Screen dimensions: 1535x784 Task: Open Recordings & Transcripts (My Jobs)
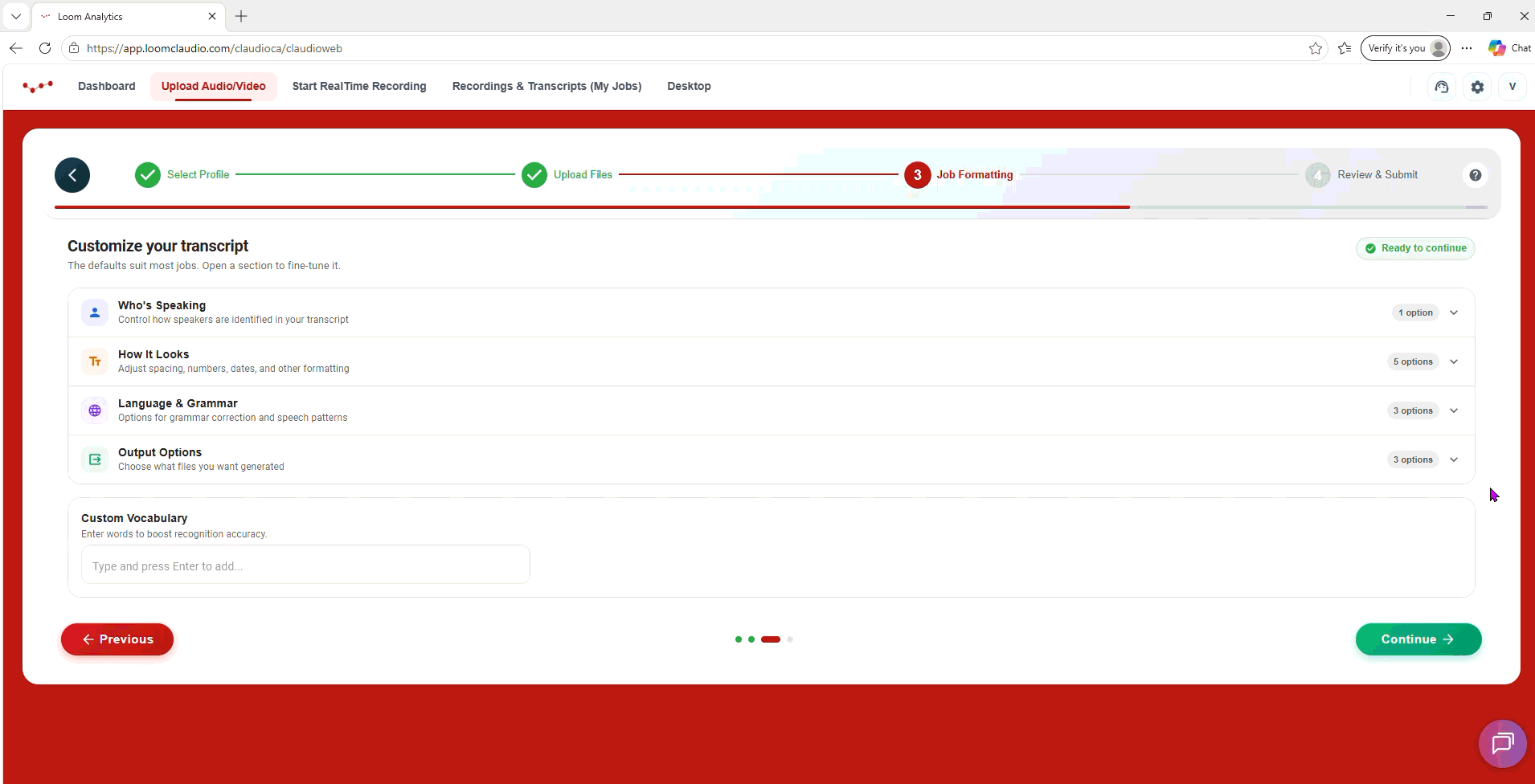pyautogui.click(x=546, y=86)
